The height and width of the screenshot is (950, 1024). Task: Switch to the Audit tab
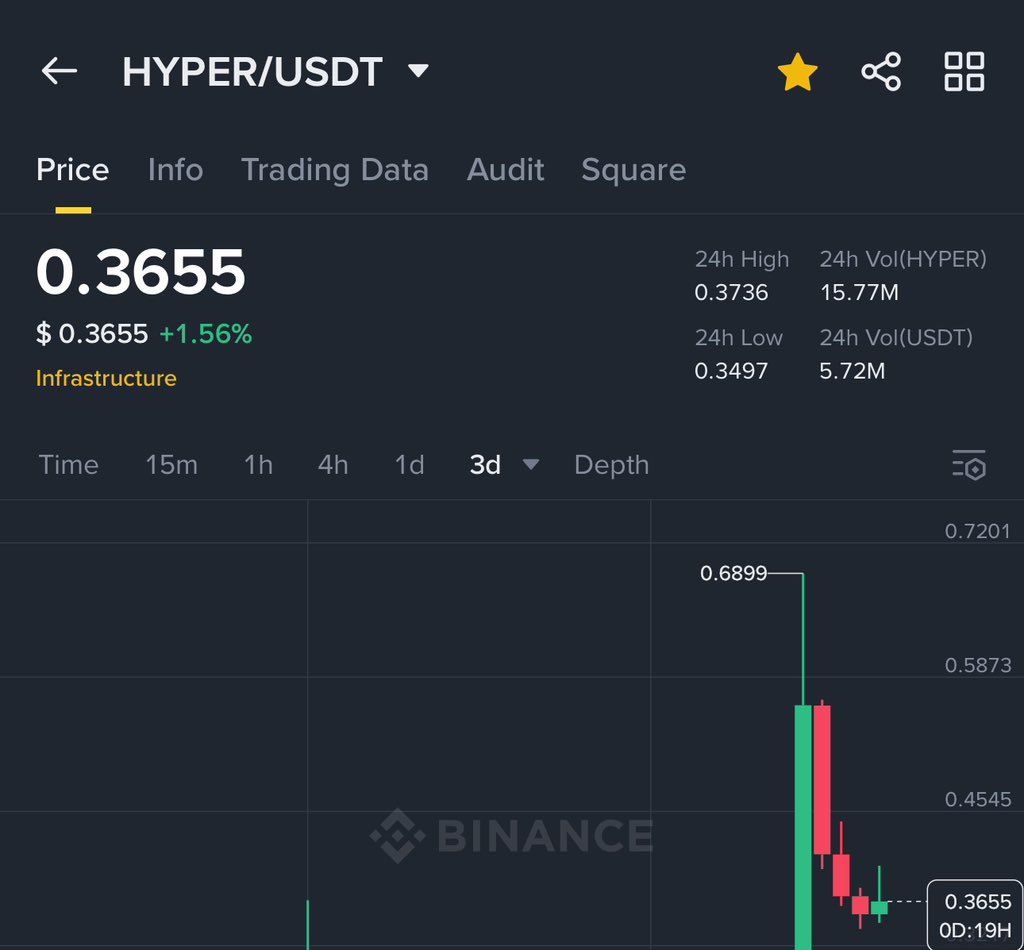tap(505, 170)
